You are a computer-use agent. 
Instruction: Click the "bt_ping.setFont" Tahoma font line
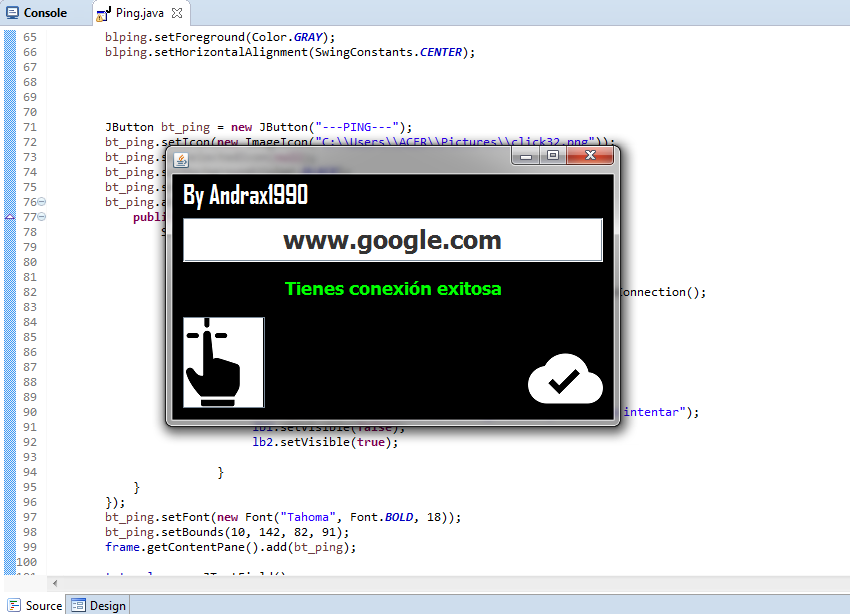pyautogui.click(x=283, y=518)
